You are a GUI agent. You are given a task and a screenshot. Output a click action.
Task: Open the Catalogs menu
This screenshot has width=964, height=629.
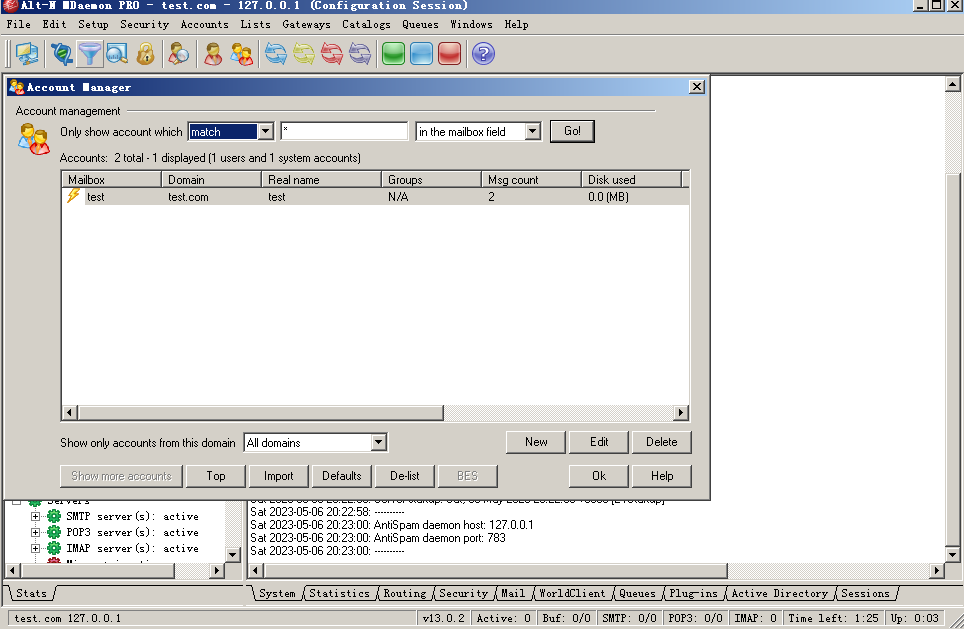[x=366, y=25]
